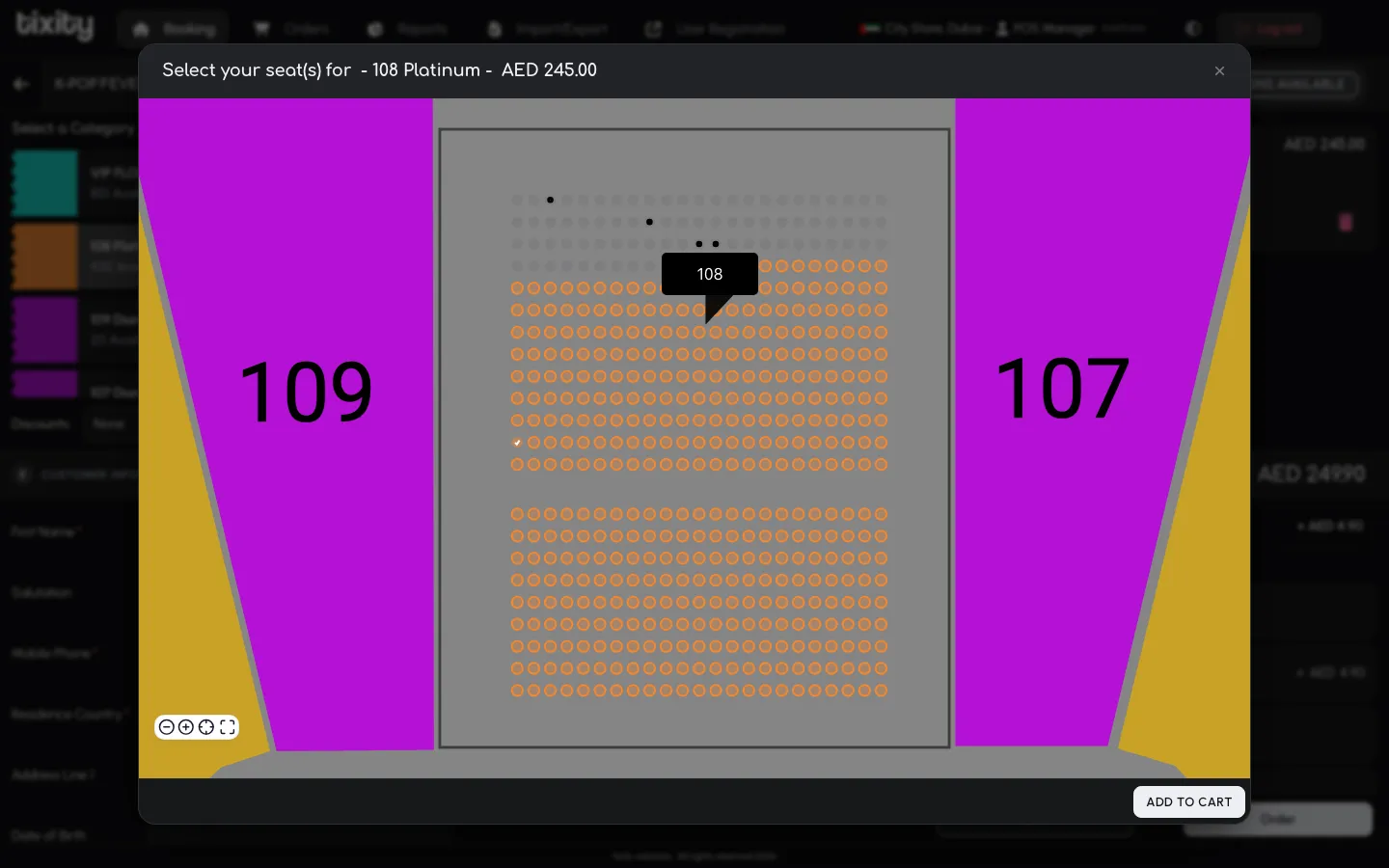Toggle fullscreen seat map view

pyautogui.click(x=228, y=727)
